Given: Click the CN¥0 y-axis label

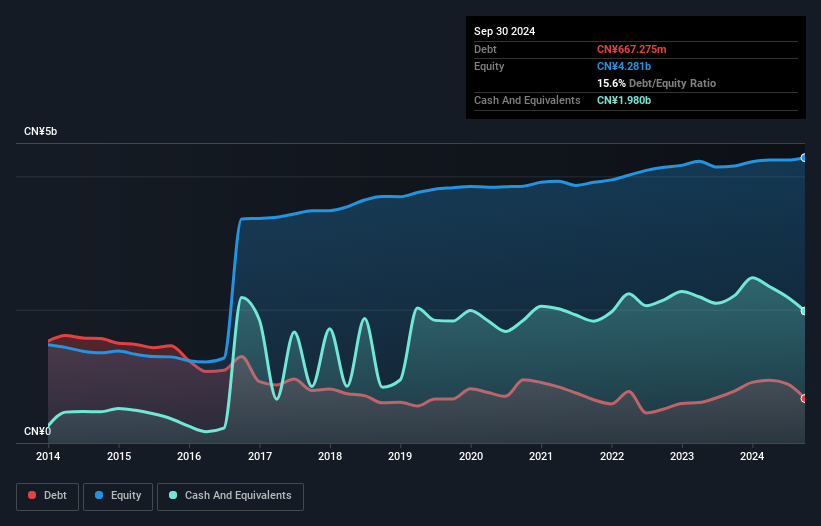Looking at the screenshot, I should (37, 431).
